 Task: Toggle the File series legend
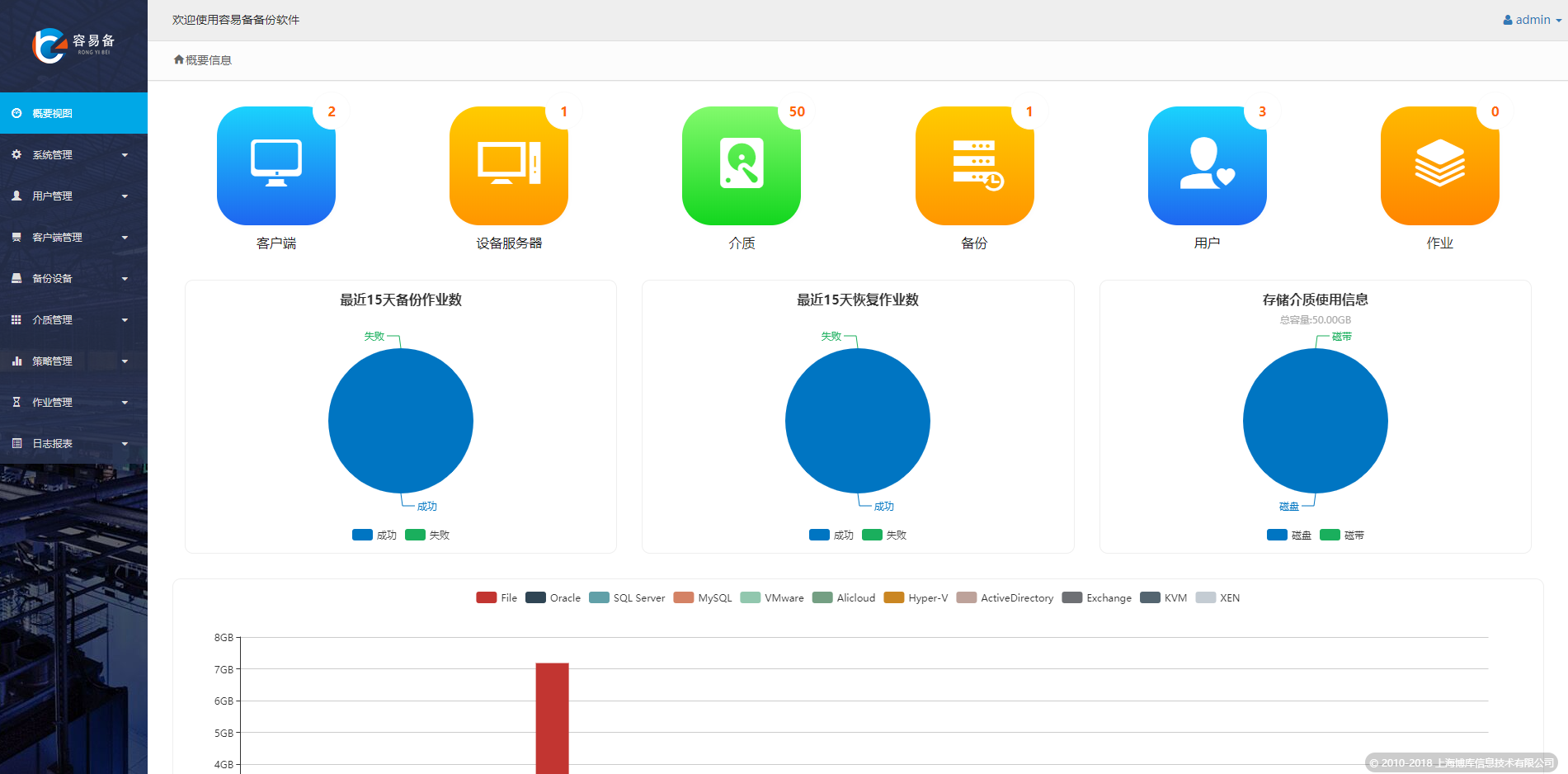coord(497,597)
